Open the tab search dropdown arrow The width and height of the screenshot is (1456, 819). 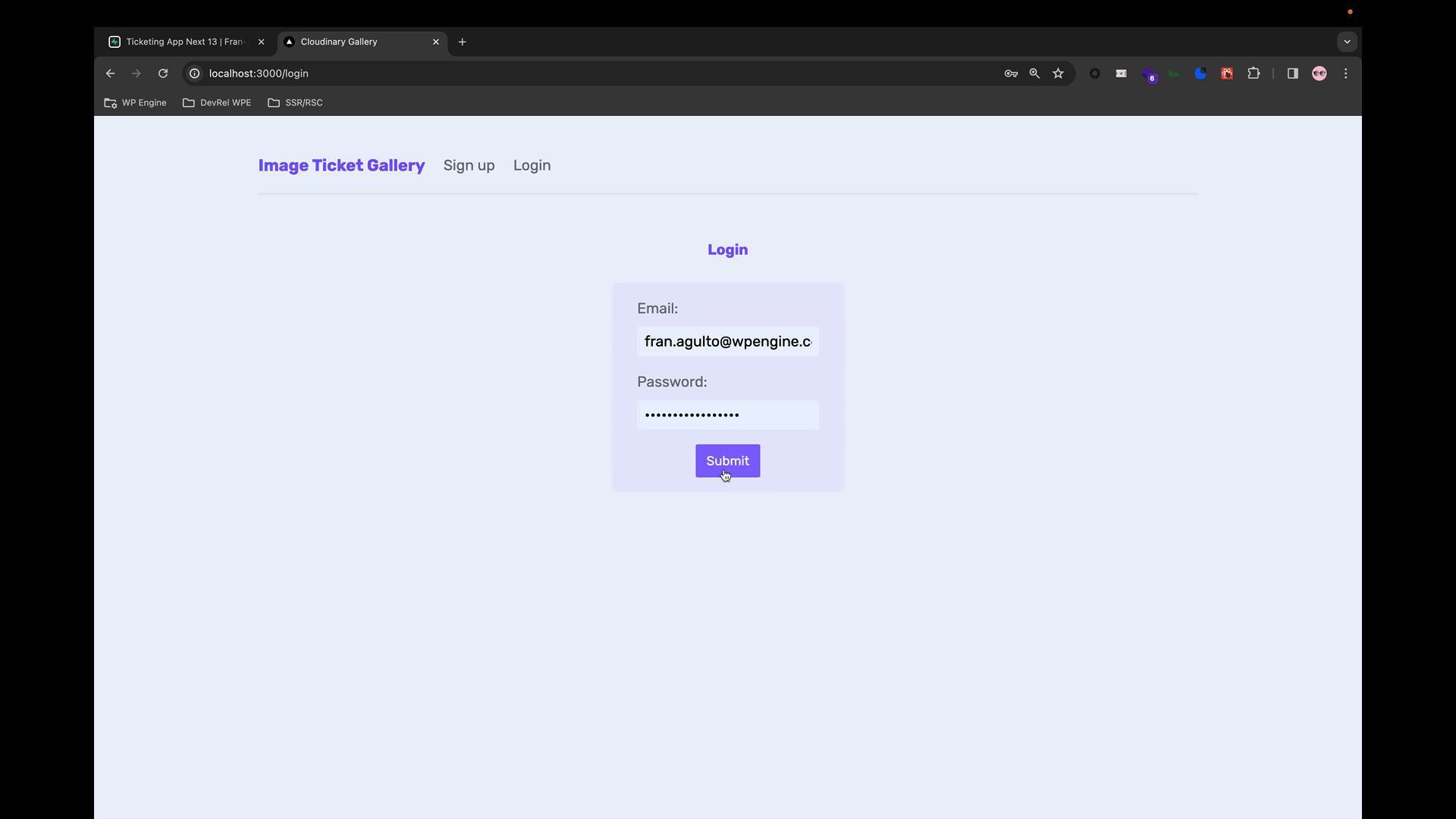(x=1347, y=42)
